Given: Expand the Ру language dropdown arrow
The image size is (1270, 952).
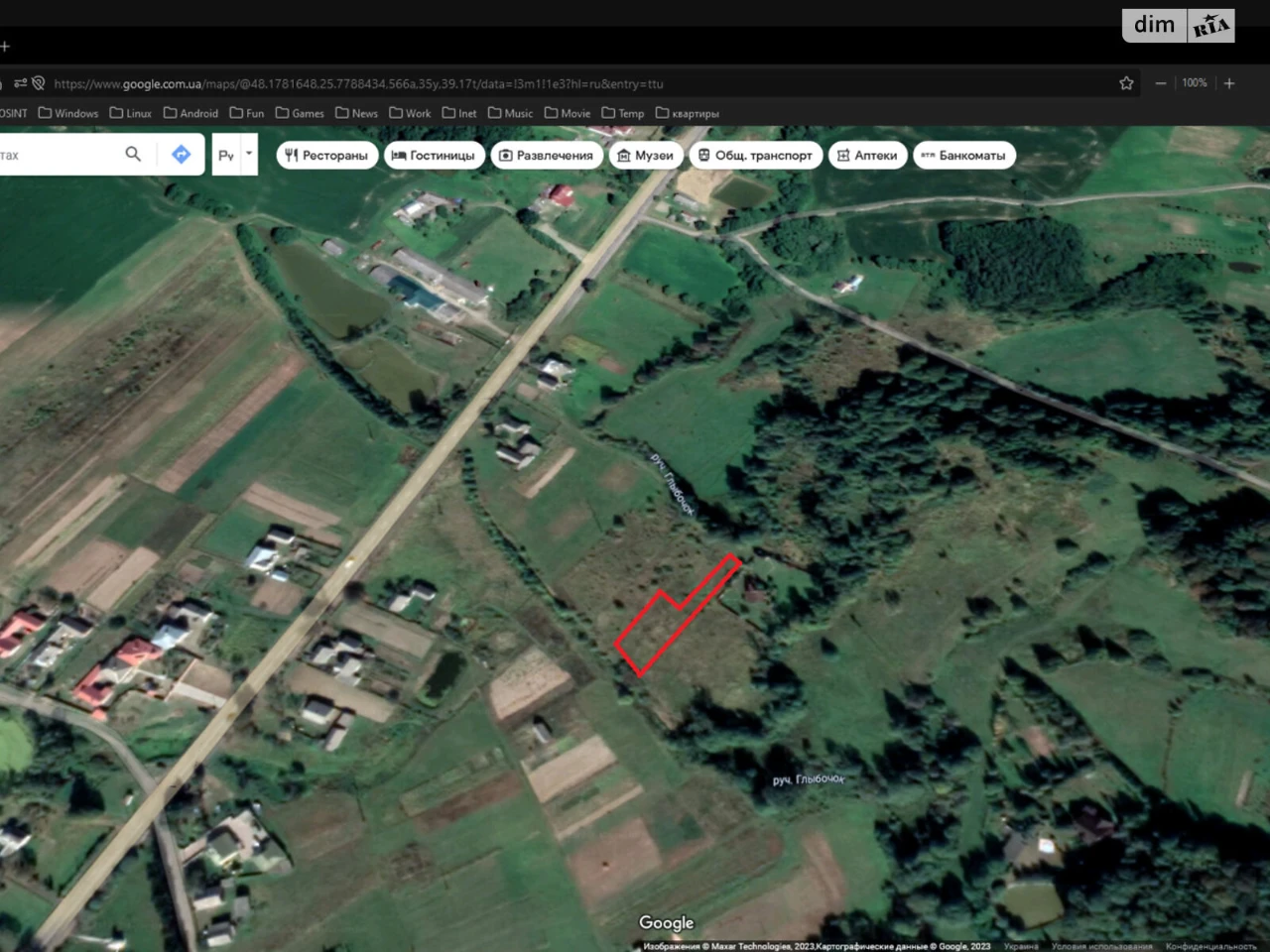Looking at the screenshot, I should tap(249, 154).
